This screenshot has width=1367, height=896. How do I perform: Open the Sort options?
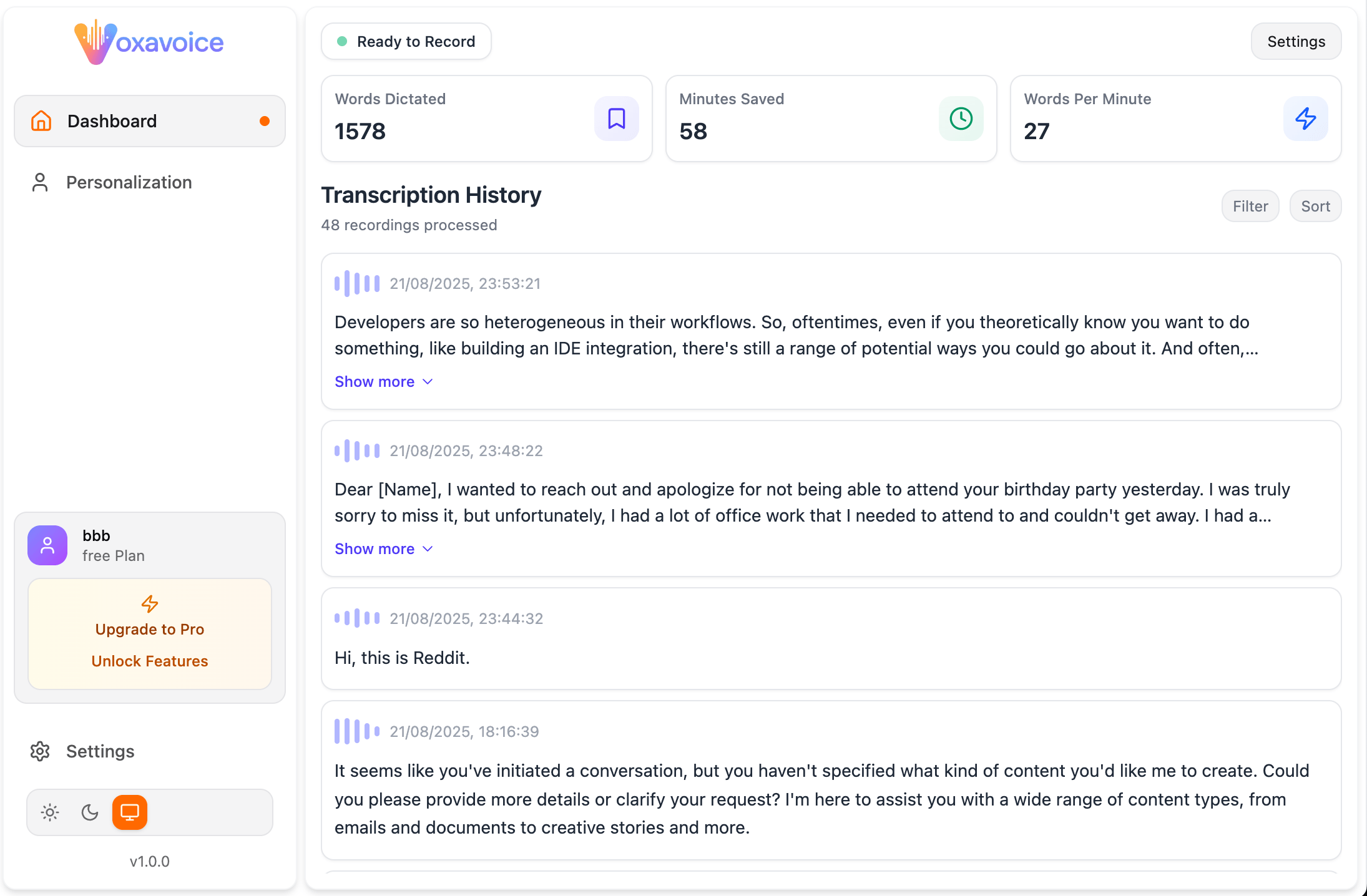tap(1315, 207)
